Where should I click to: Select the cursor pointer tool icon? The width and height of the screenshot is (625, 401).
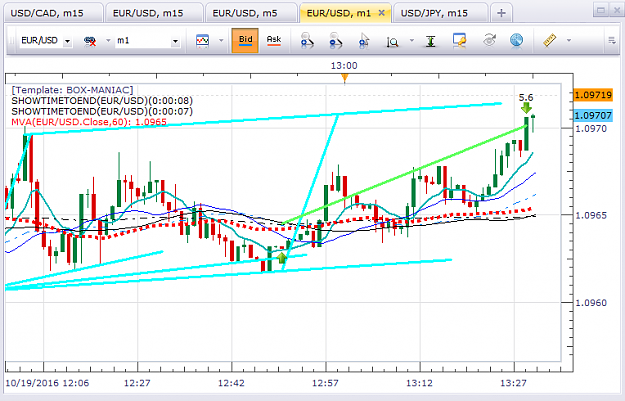pos(364,41)
